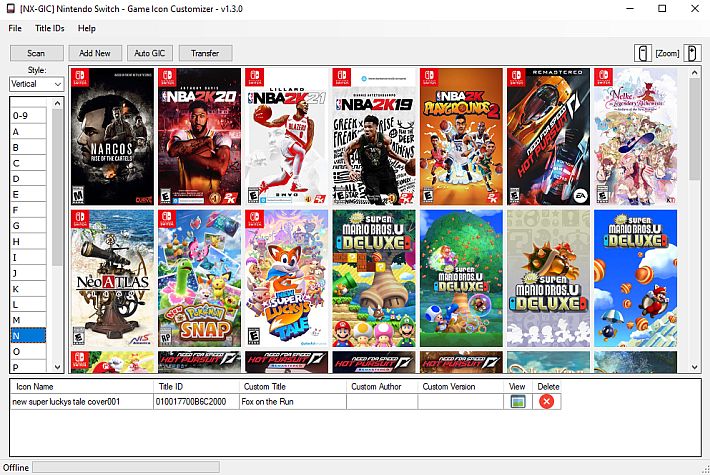Select letter K in the filter list

click(28, 289)
